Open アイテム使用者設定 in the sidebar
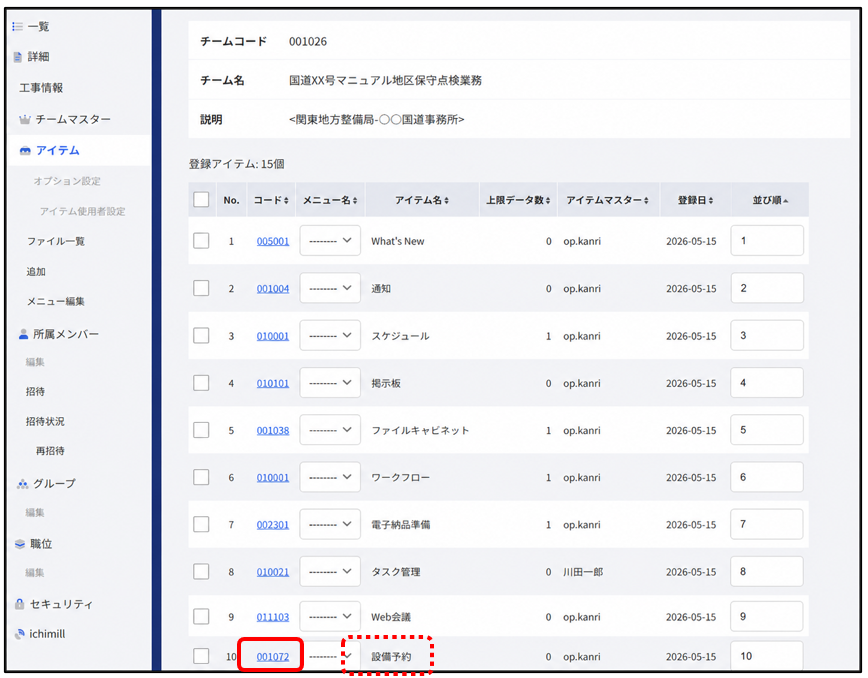The height and width of the screenshot is (678, 868). [82, 211]
